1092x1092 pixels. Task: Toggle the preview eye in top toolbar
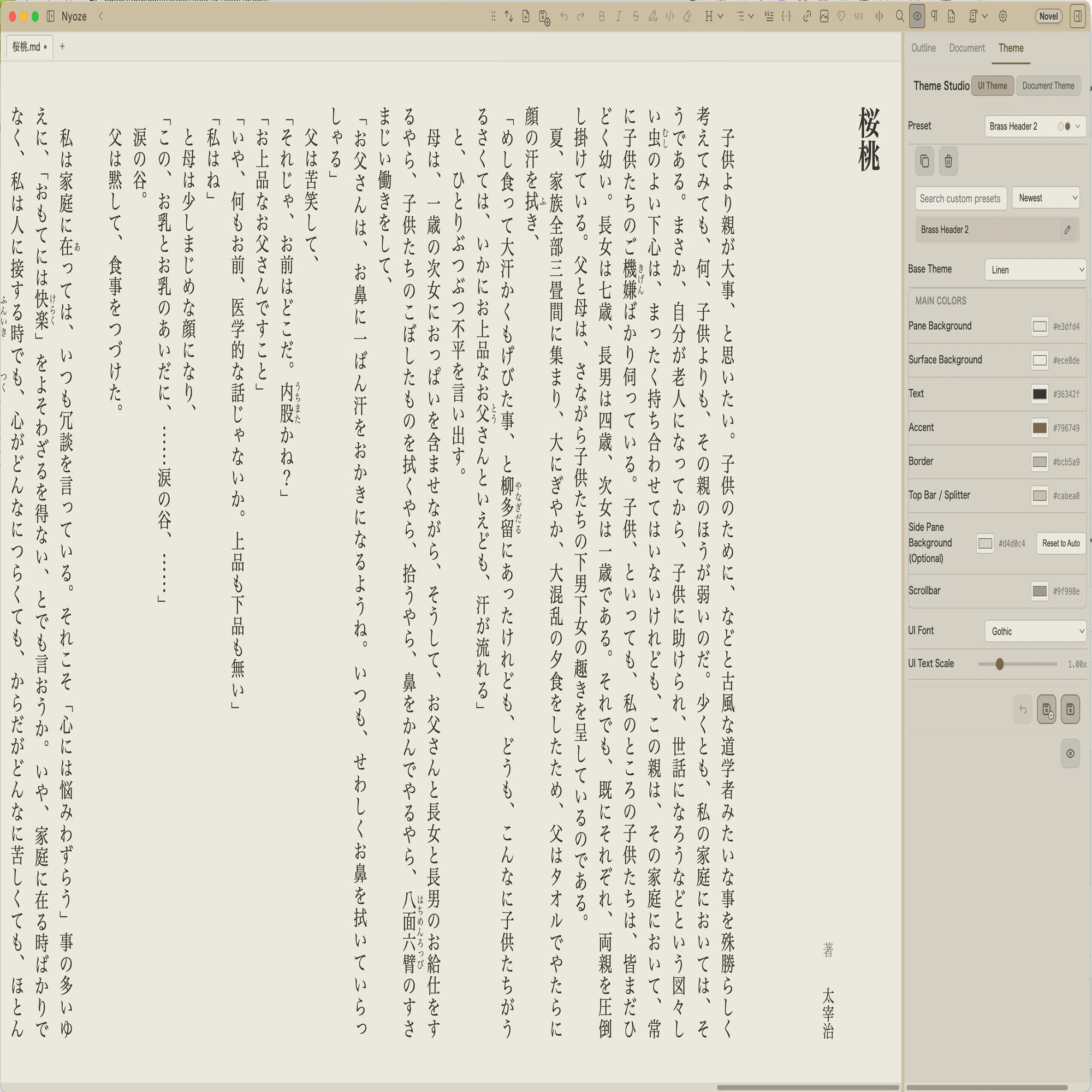917,16
